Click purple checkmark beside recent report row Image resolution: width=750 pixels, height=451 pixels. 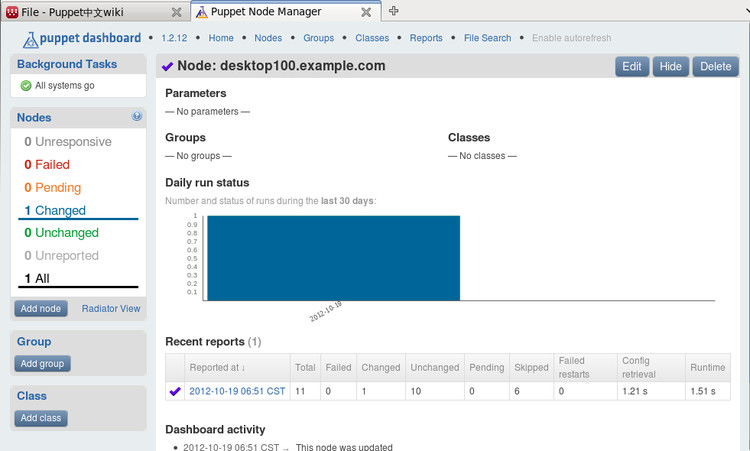[176, 391]
